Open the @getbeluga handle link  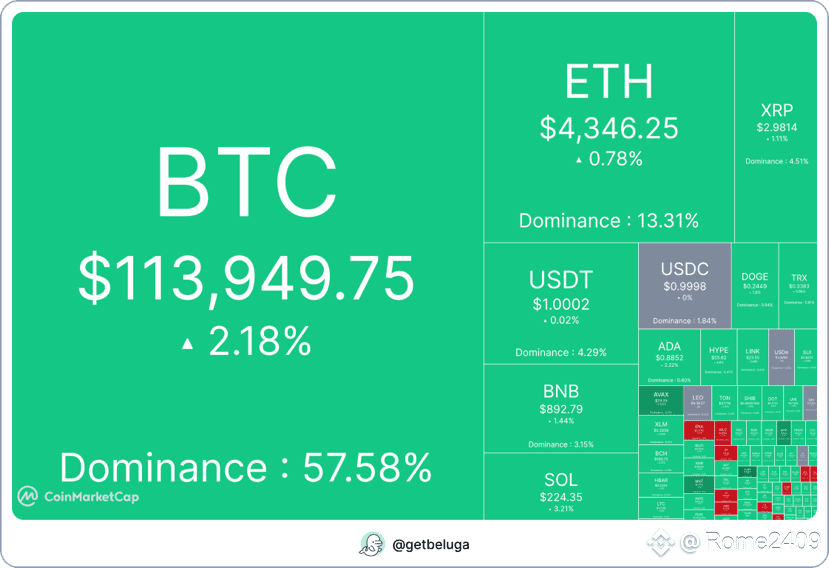pos(430,546)
